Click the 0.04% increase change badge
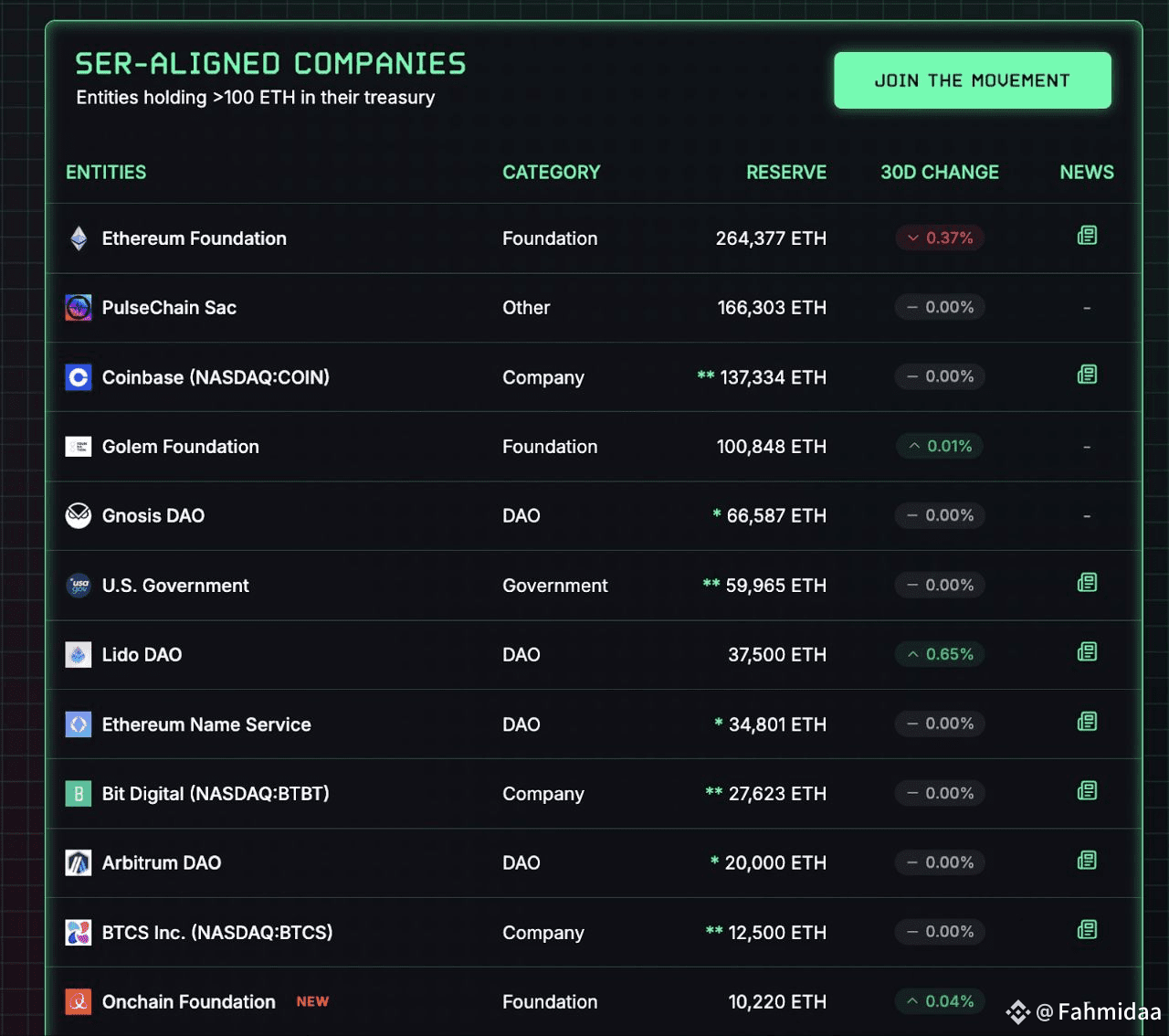Viewport: 1169px width, 1036px height. (940, 1001)
